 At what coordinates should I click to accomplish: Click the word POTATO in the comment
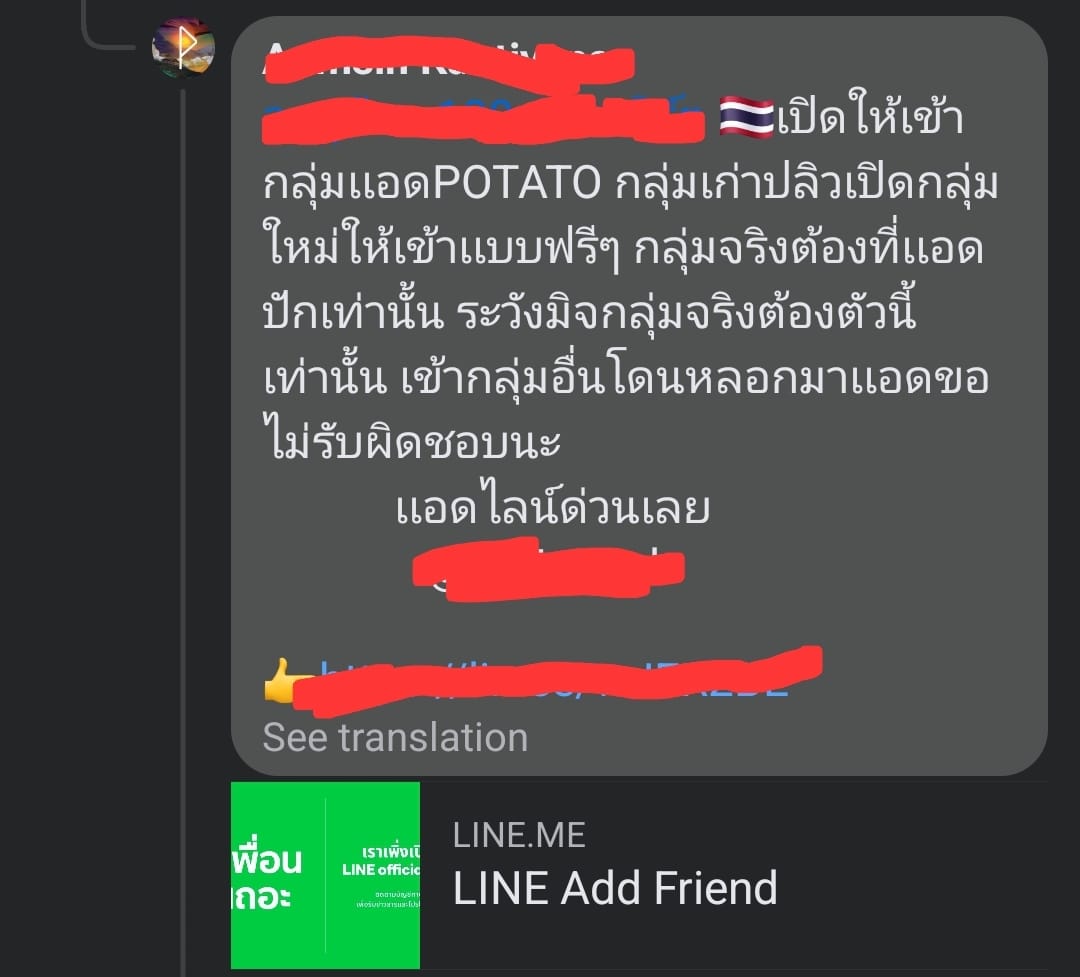[x=517, y=183]
